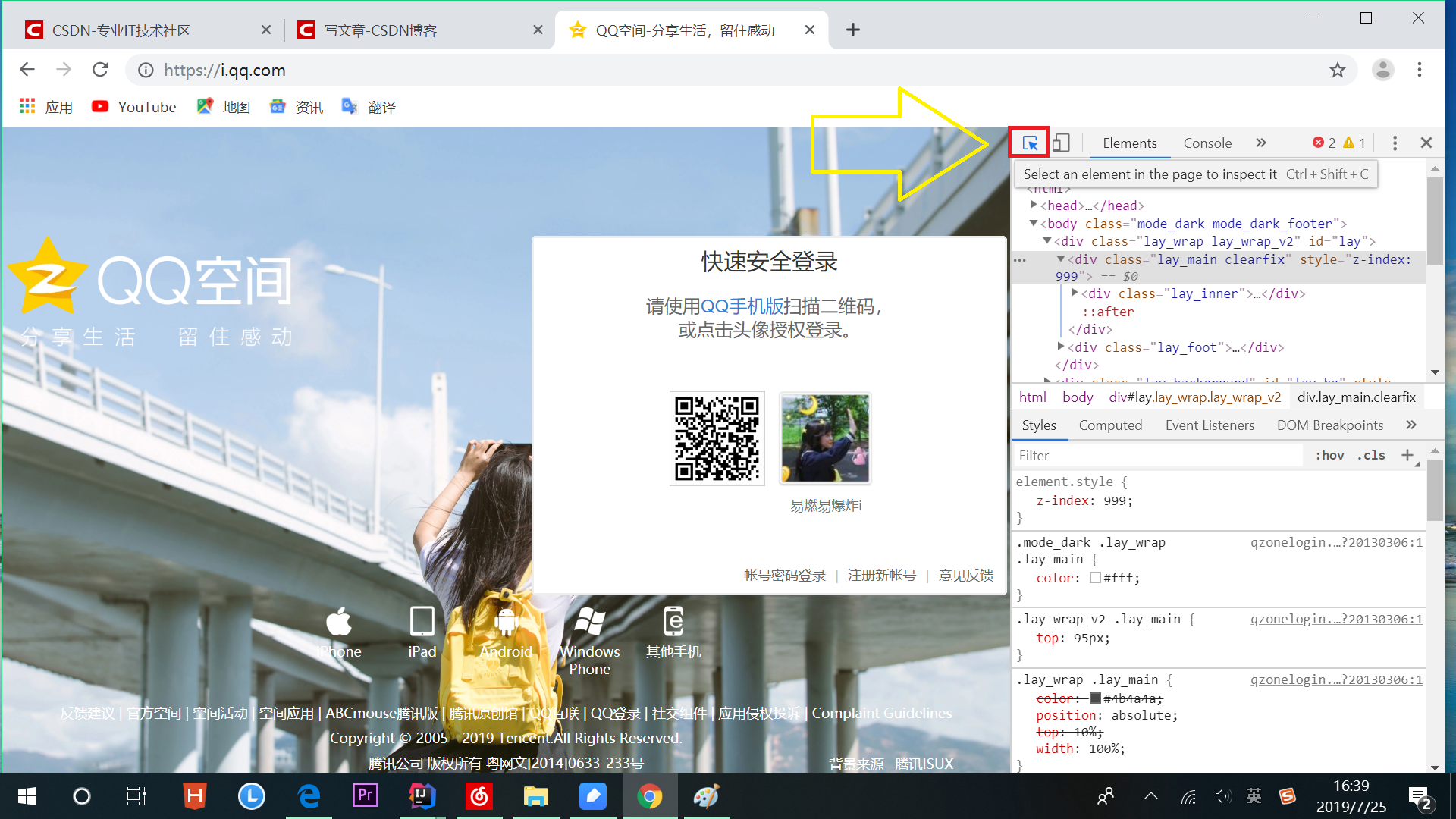Expand the lay_inner div node
Screen dimensions: 1456x819
point(1074,293)
